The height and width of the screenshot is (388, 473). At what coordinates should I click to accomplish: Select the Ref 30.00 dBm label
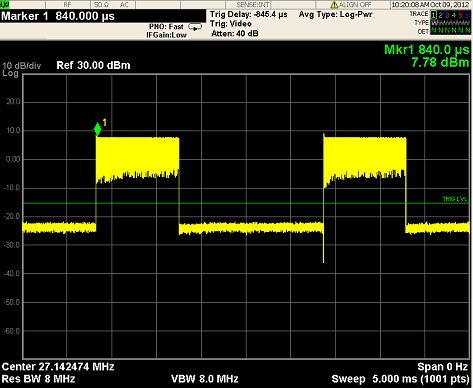93,65
